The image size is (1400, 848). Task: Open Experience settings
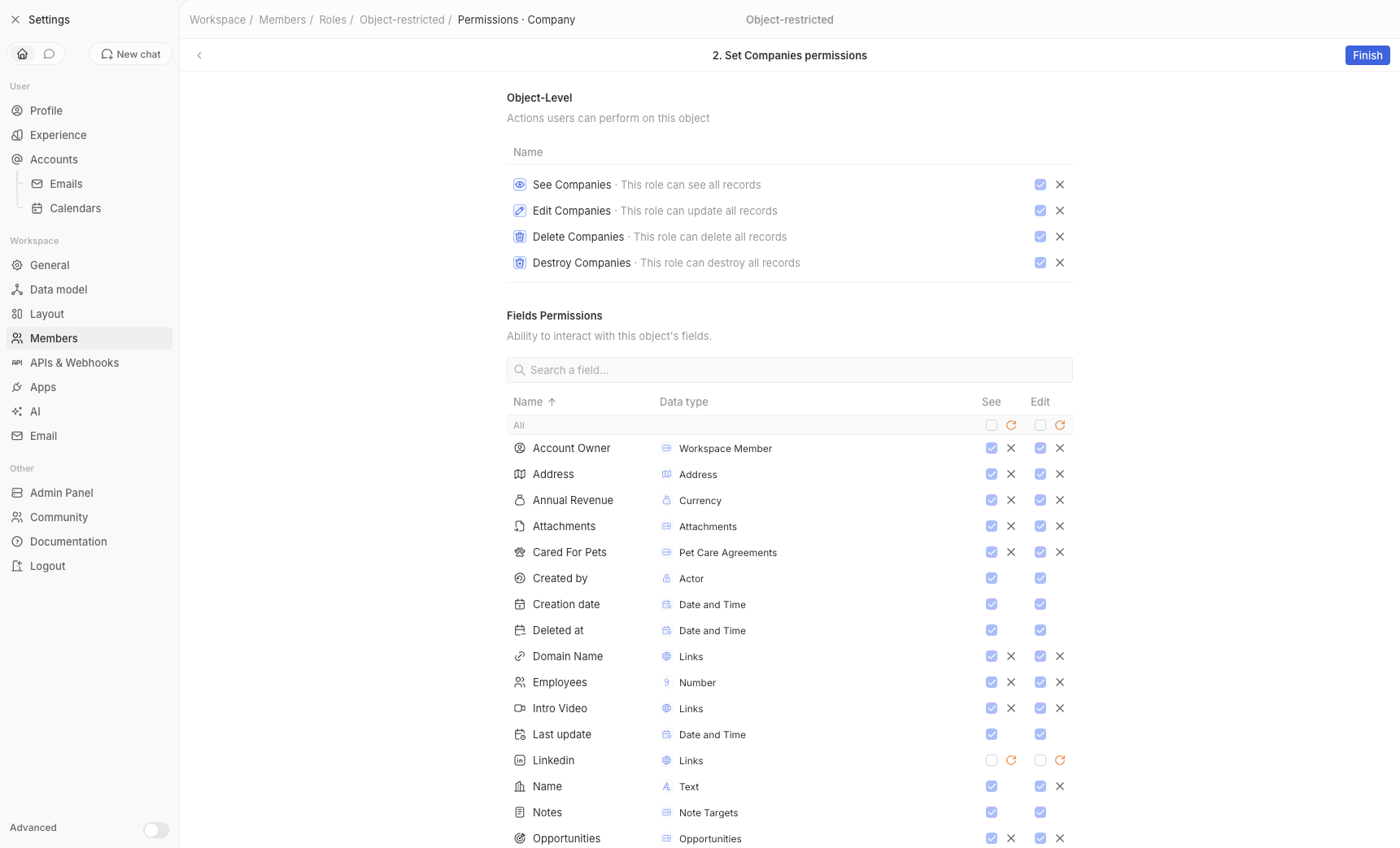tap(89, 135)
